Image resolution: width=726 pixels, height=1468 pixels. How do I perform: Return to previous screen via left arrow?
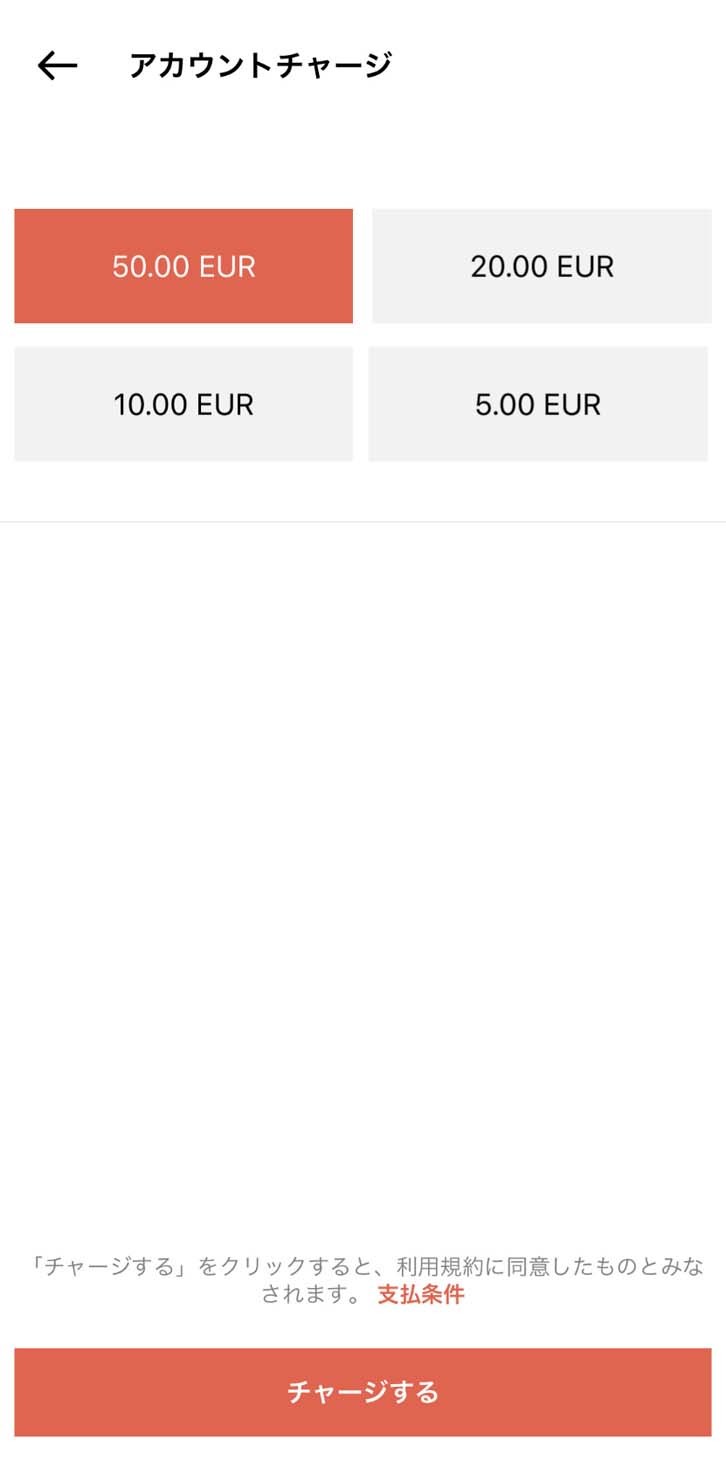click(x=57, y=66)
